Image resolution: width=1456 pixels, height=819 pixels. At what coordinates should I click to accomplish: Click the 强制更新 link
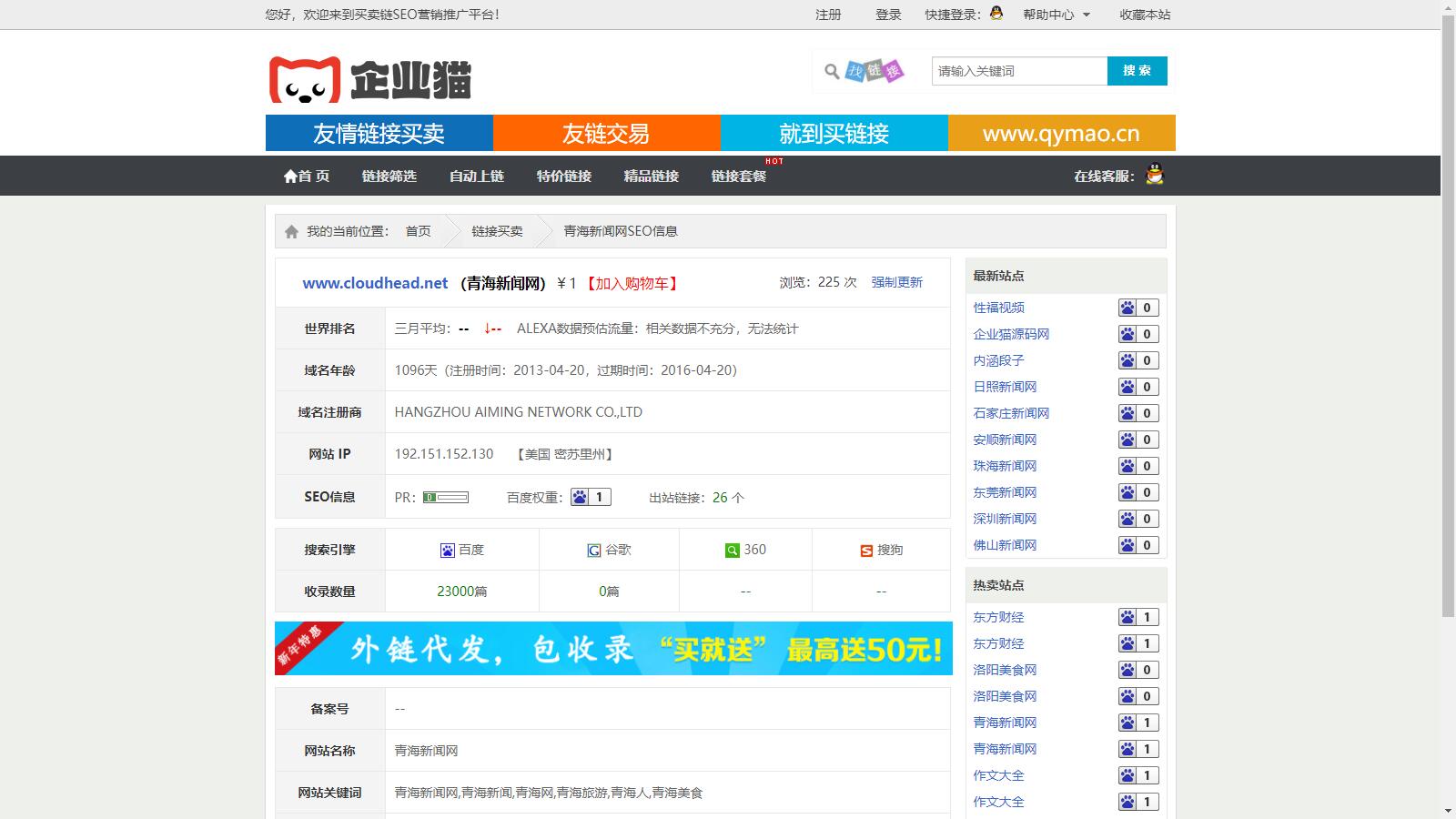(x=896, y=283)
